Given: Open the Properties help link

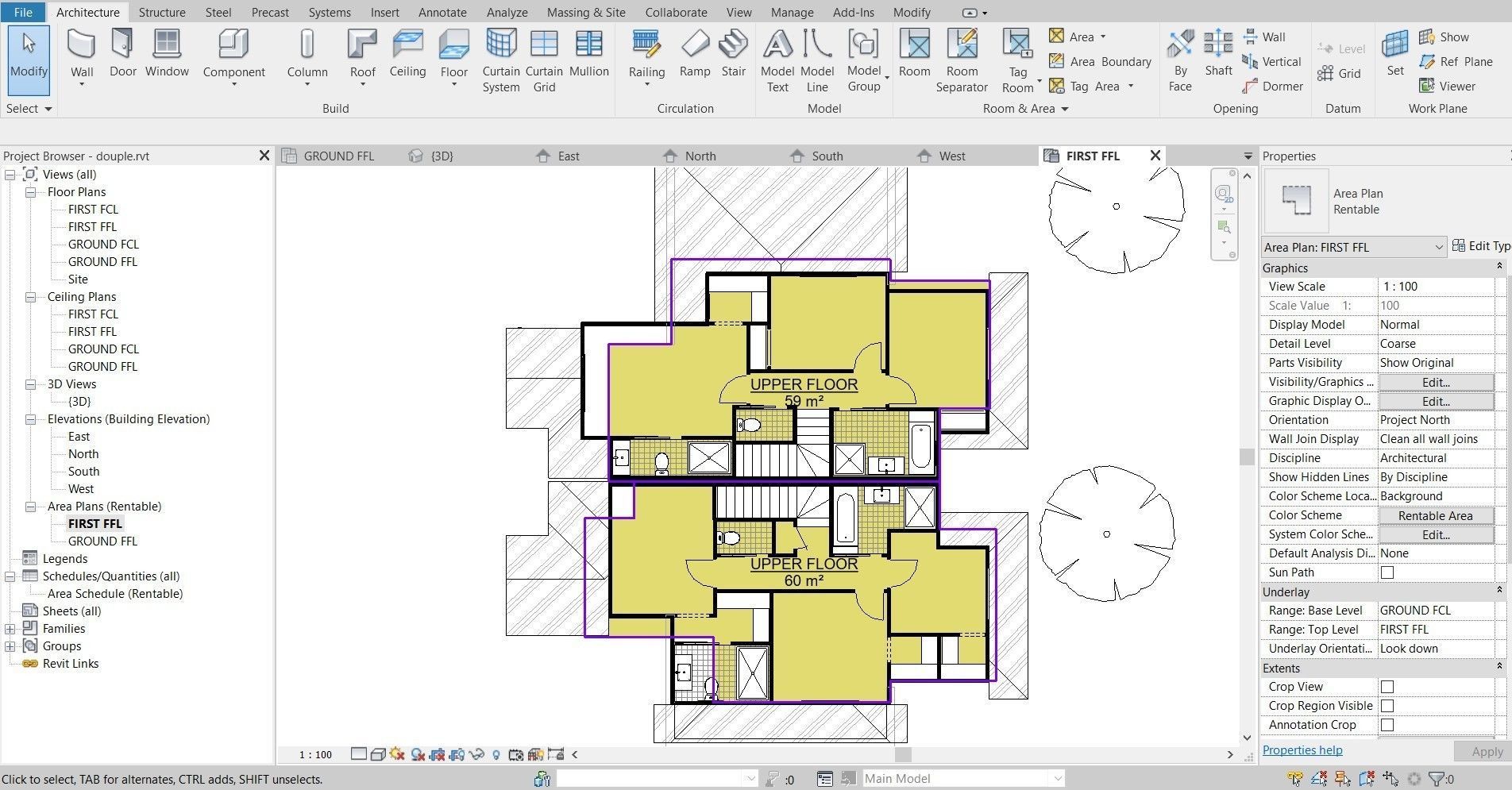Looking at the screenshot, I should click(1302, 750).
